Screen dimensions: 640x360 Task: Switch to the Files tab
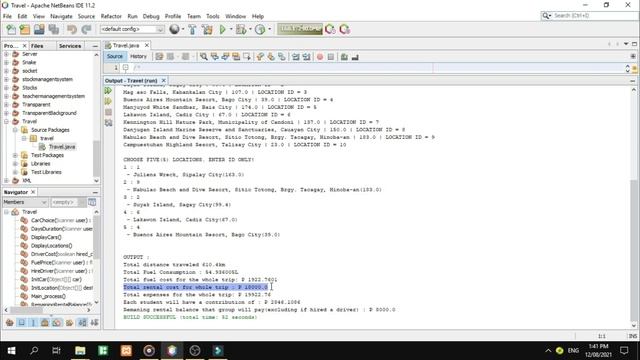click(x=37, y=46)
